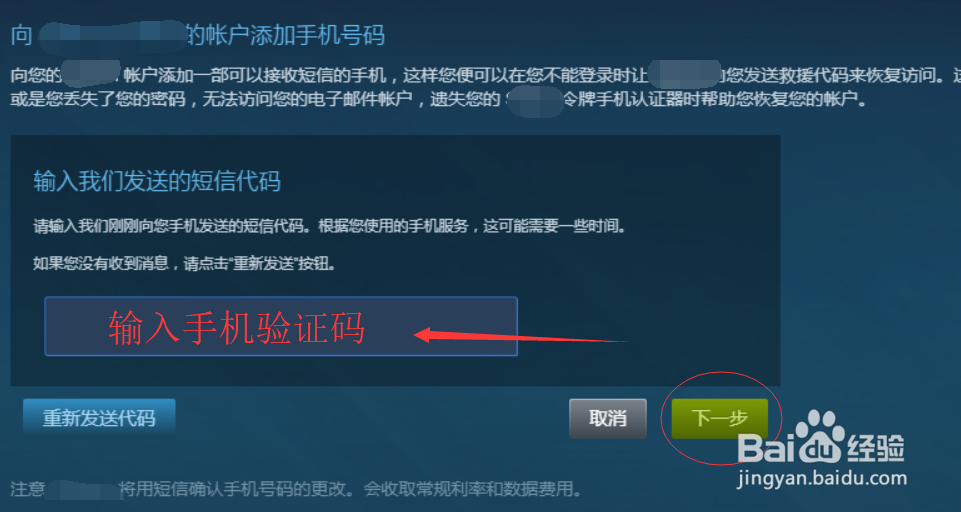Click the 请输入我们刚刚向您手机发送 instruction line

pyautogui.click(x=330, y=226)
